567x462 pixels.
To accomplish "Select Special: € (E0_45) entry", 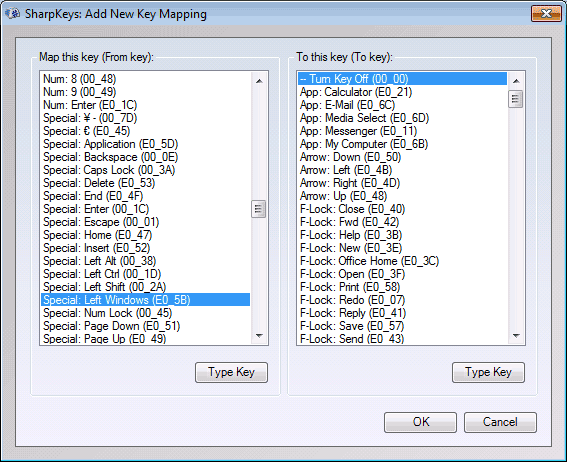I will click(145, 131).
